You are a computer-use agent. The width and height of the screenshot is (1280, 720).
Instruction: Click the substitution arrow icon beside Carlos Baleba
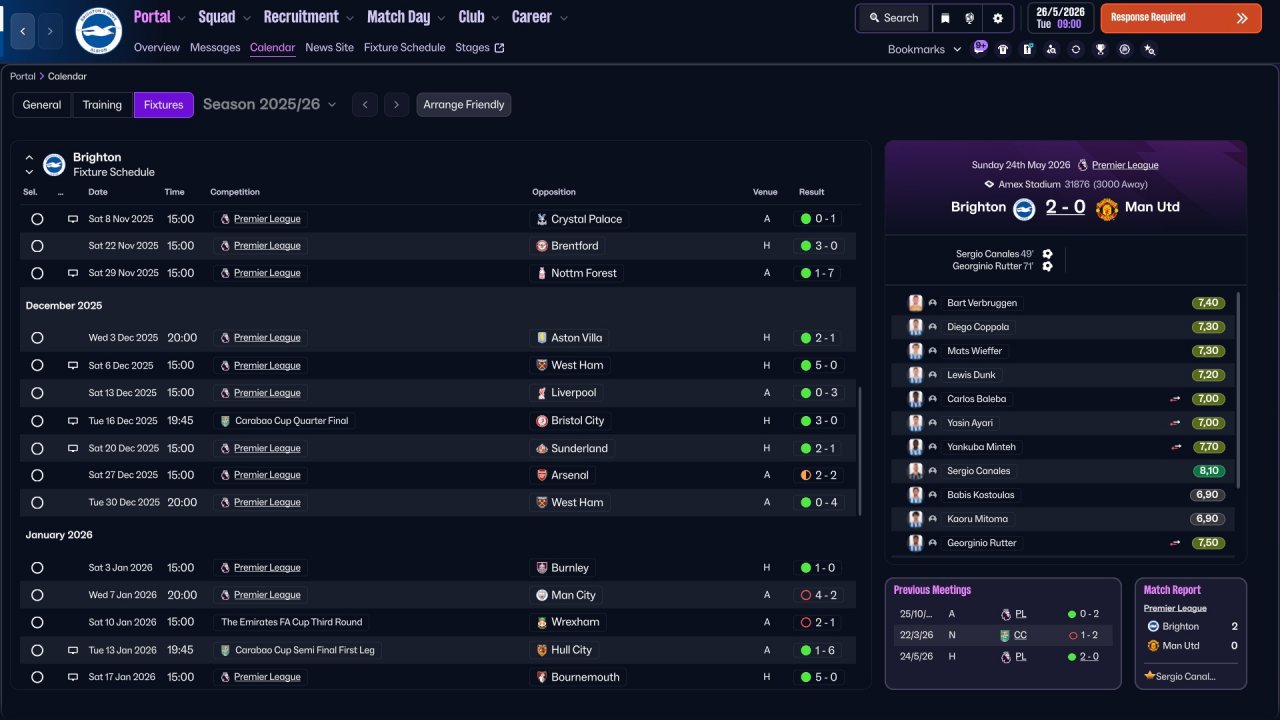(1175, 399)
